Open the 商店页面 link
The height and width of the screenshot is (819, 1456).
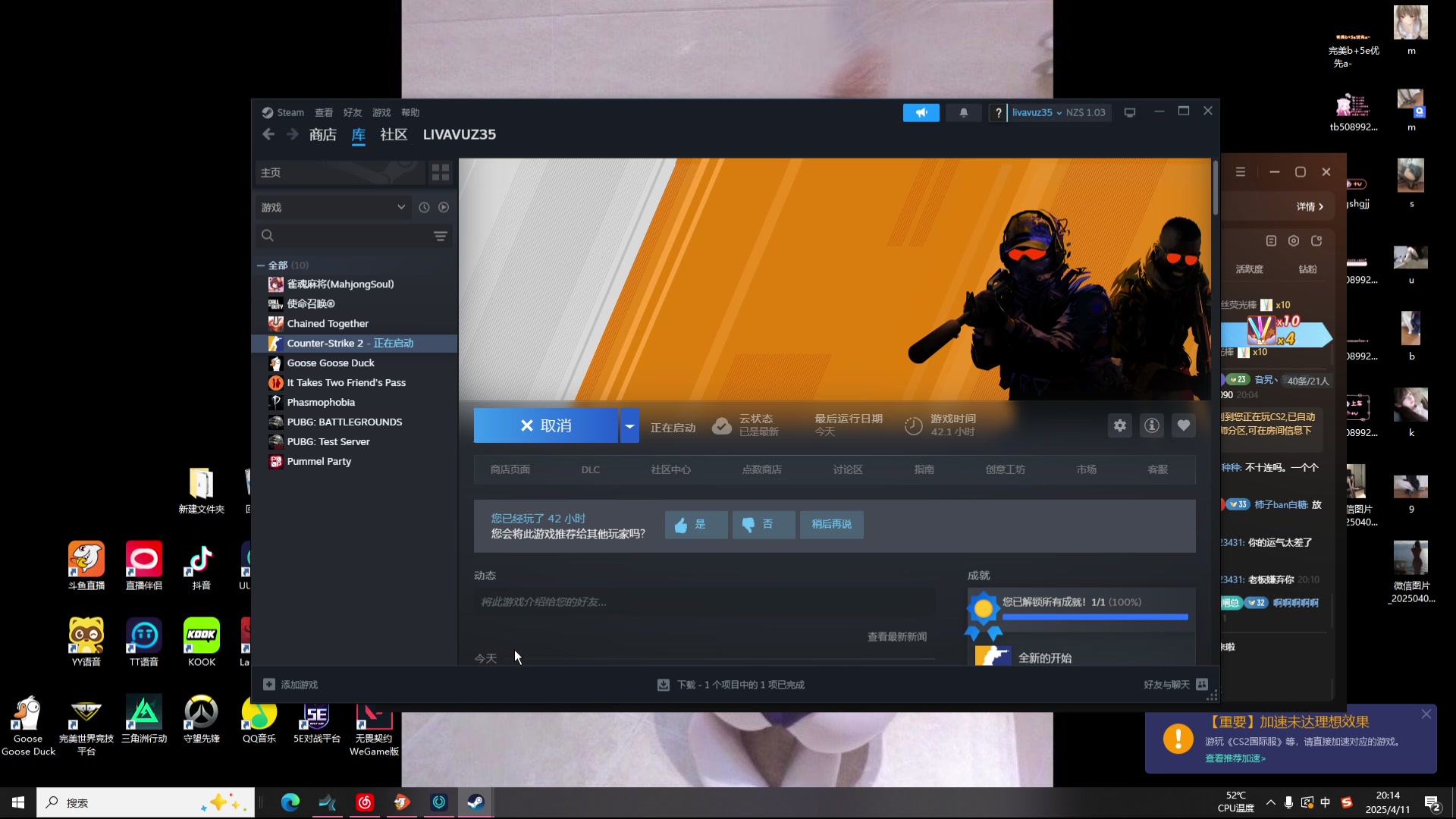tap(510, 469)
